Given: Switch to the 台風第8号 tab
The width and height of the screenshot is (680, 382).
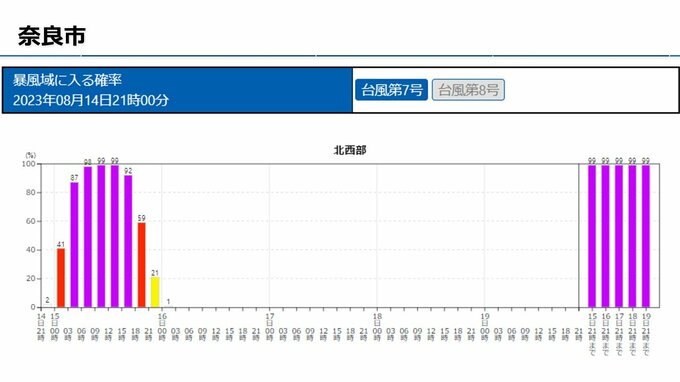Looking at the screenshot, I should point(468,90).
